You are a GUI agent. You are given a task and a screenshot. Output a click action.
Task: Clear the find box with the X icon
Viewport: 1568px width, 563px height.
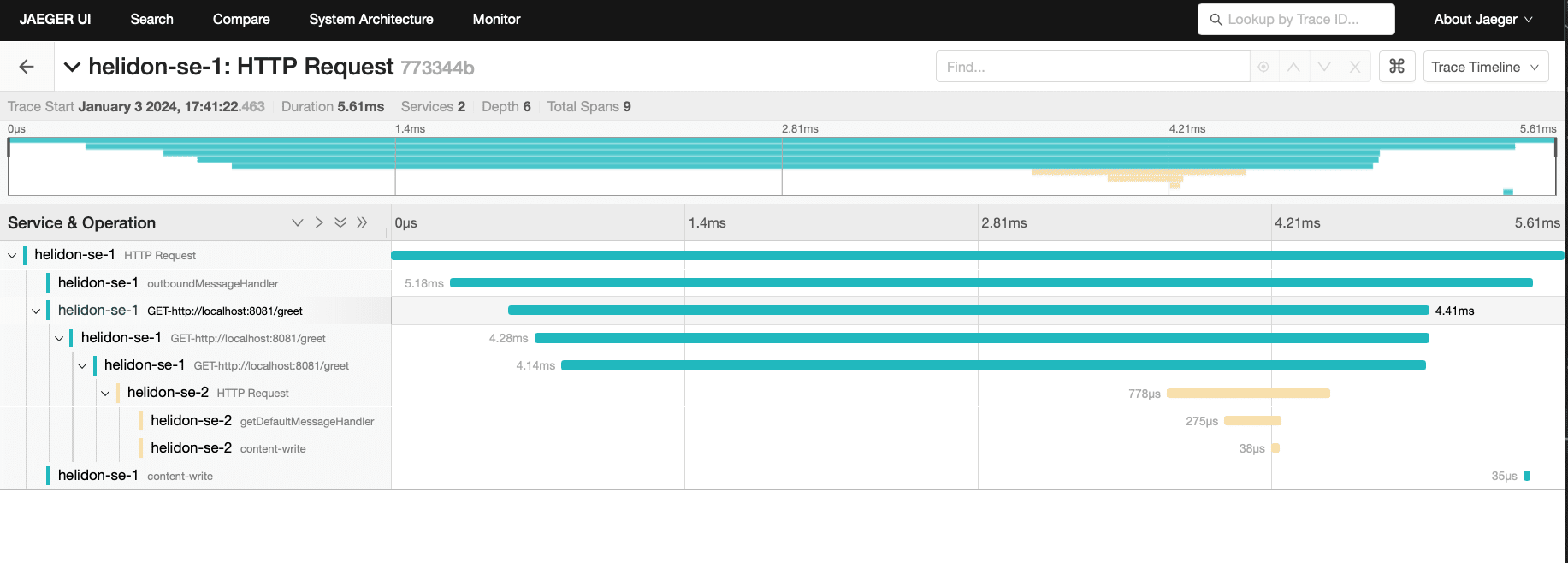click(1355, 67)
